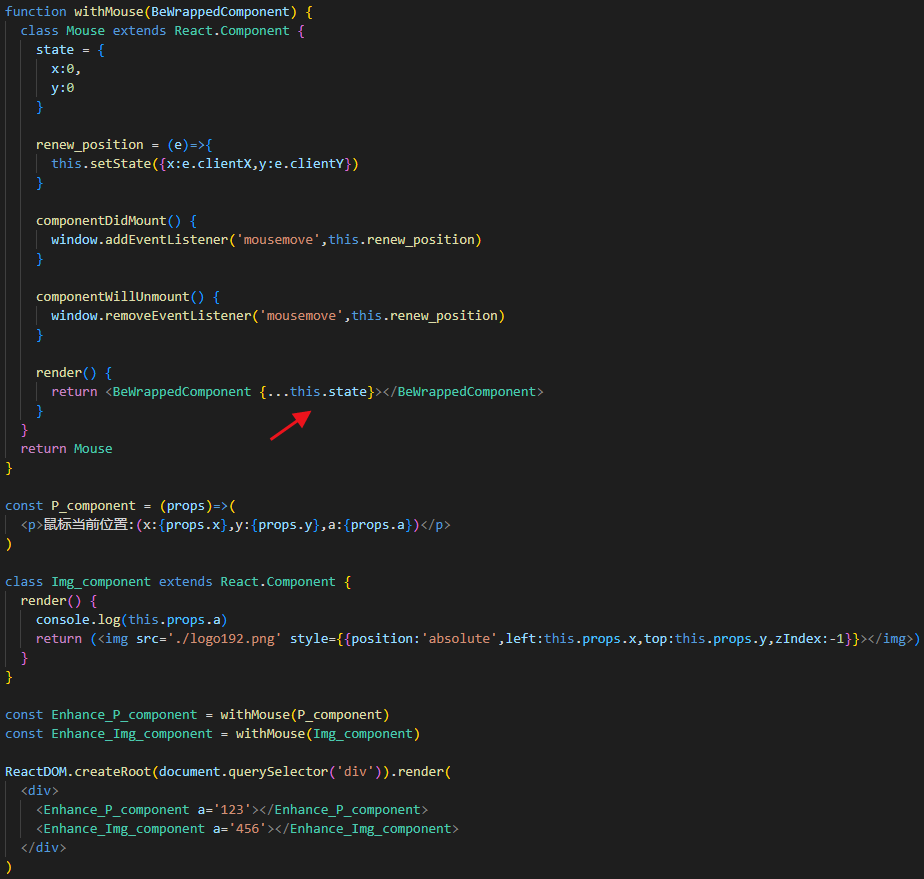924x879 pixels.
Task: Click a='456' attribute on Enhance_Img_component
Action: coord(240,829)
